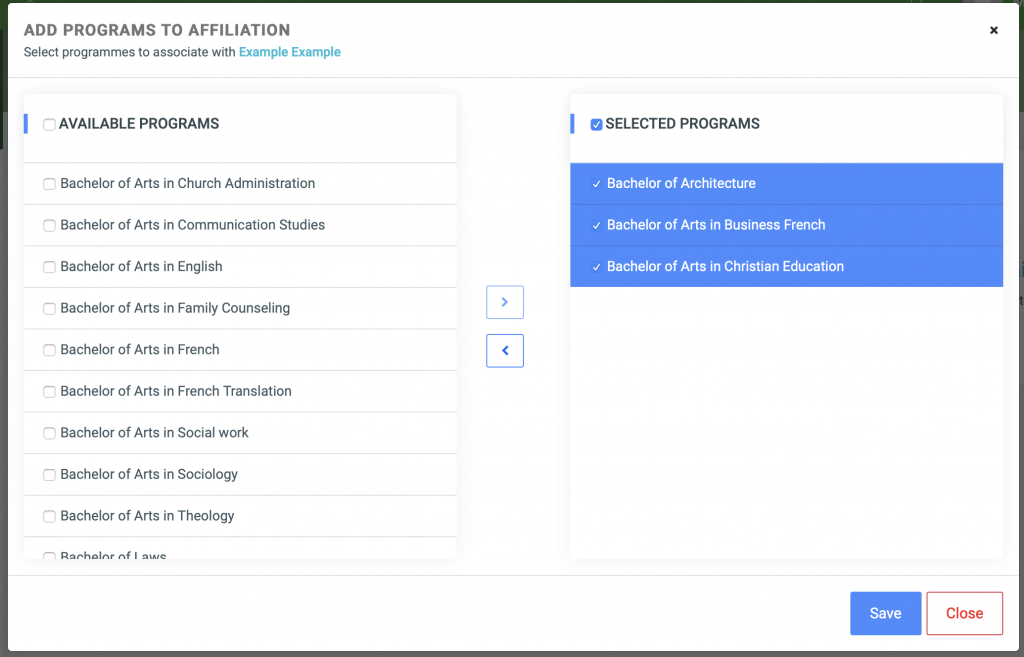This screenshot has width=1024, height=657.
Task: Check Bachelor of Arts in Church Administration
Action: coord(49,184)
